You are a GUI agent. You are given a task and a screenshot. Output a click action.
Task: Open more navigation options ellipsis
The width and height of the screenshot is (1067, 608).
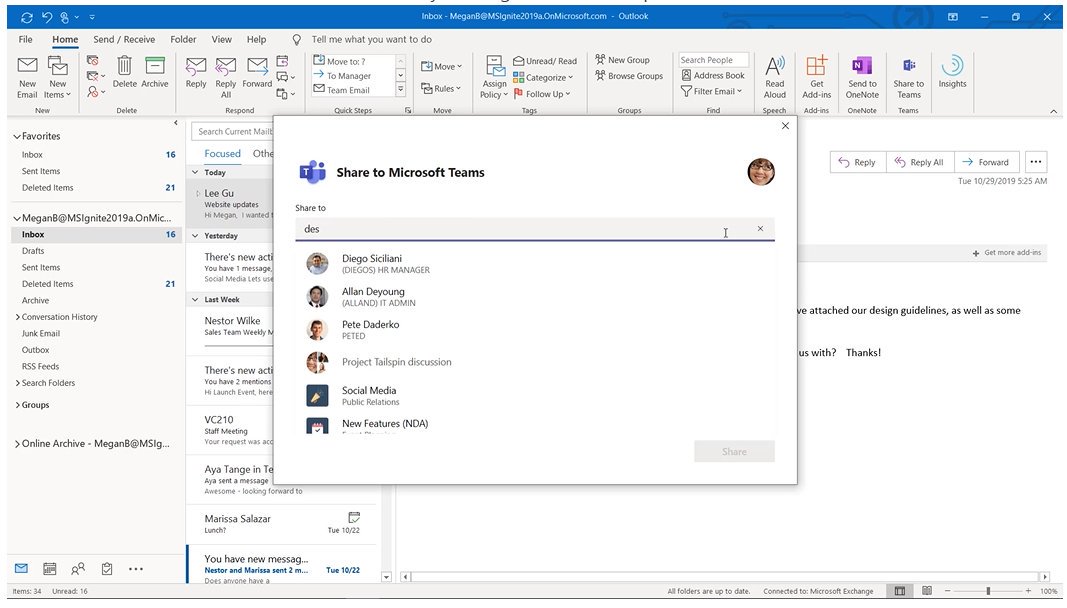coord(136,569)
